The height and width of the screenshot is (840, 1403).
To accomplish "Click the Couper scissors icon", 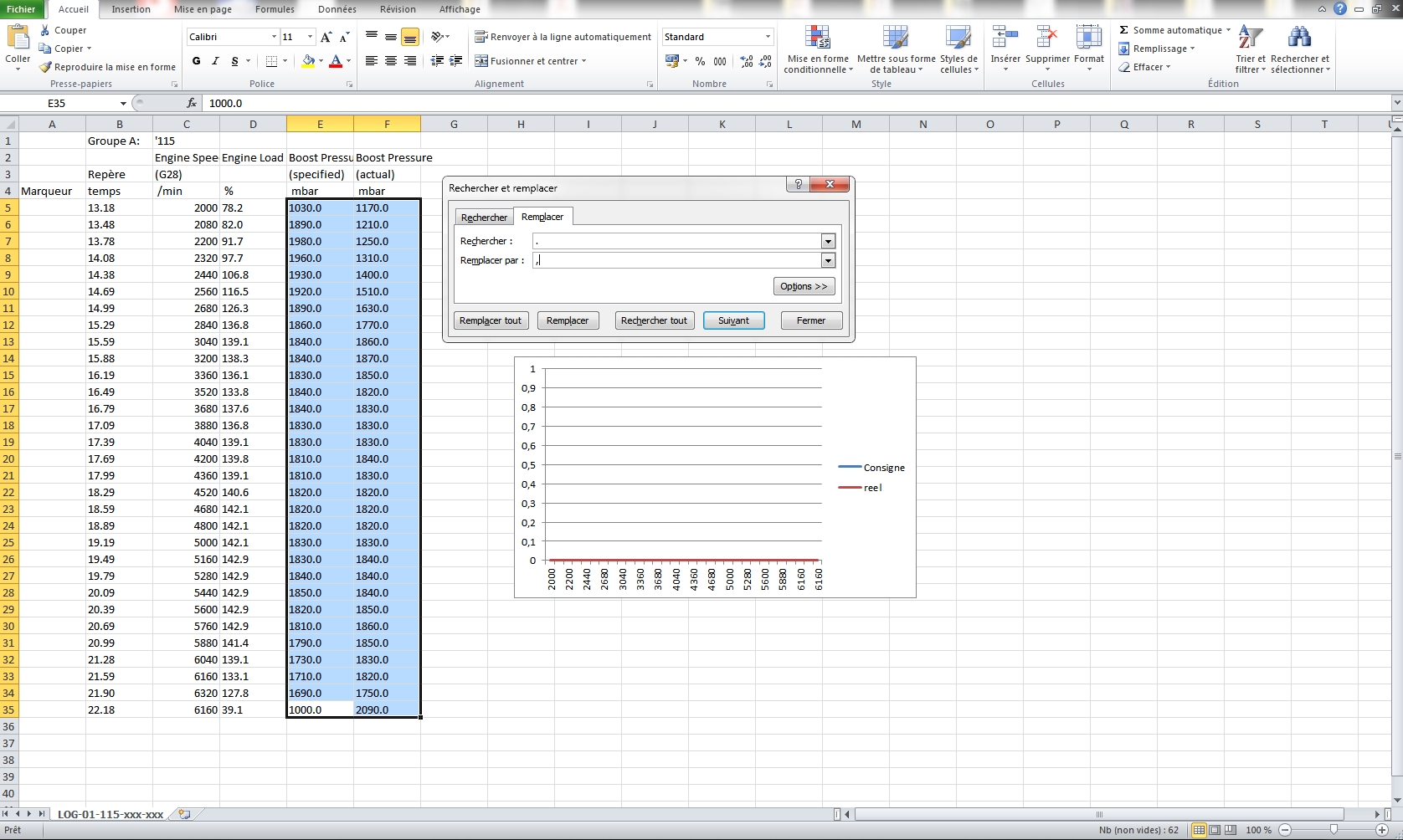I will tap(45, 30).
